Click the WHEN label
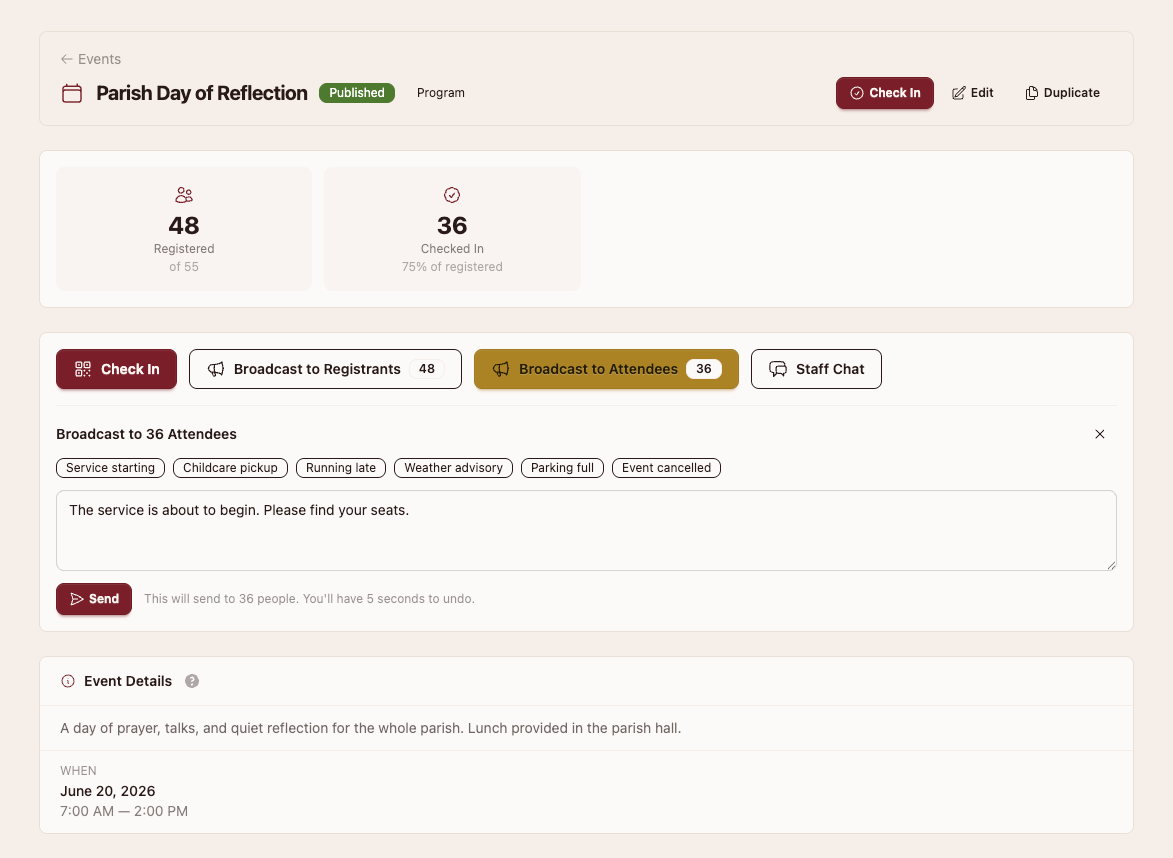Screen dimensions: 1173x858 (79, 770)
